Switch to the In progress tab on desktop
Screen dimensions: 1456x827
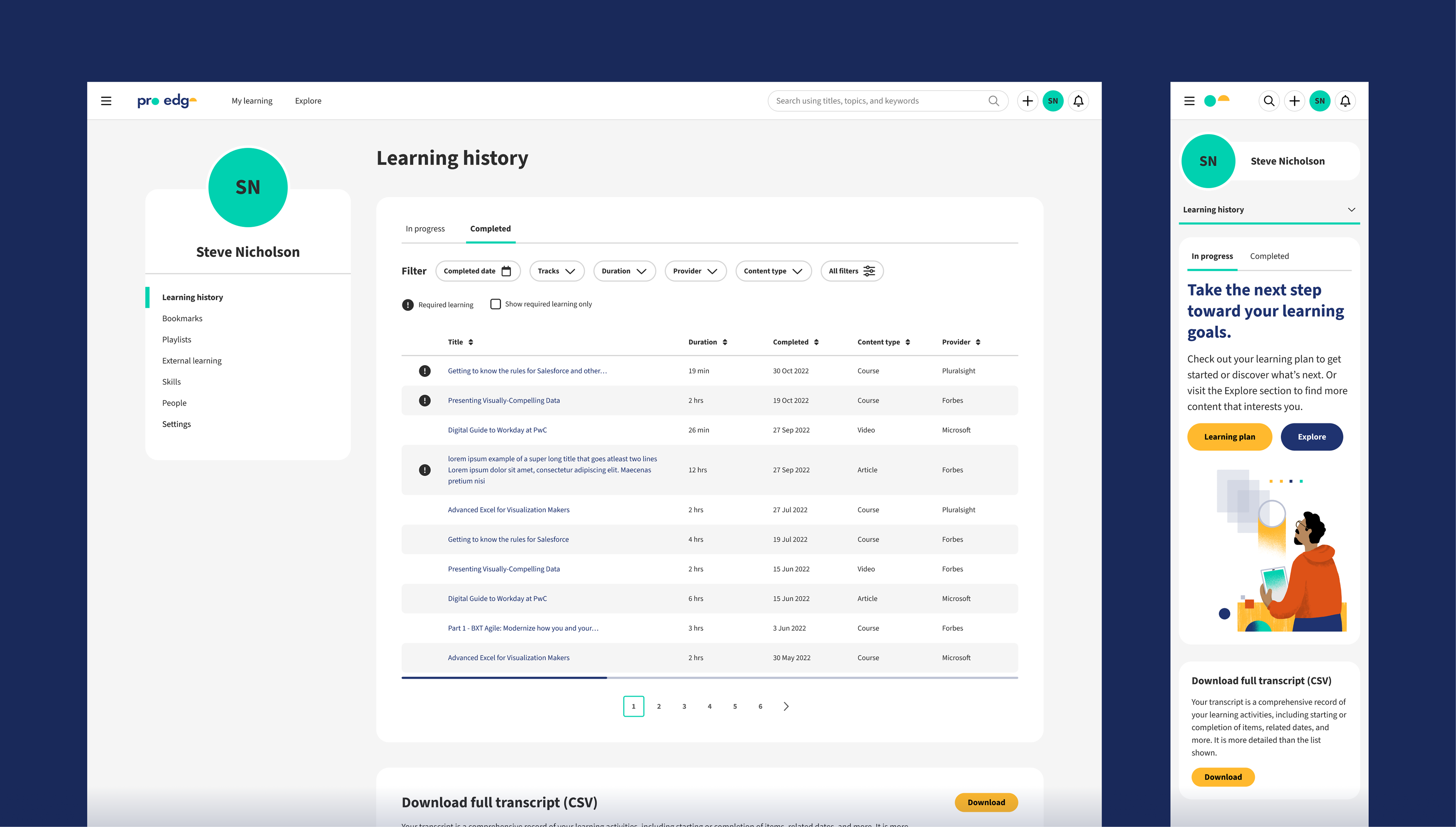click(x=425, y=229)
